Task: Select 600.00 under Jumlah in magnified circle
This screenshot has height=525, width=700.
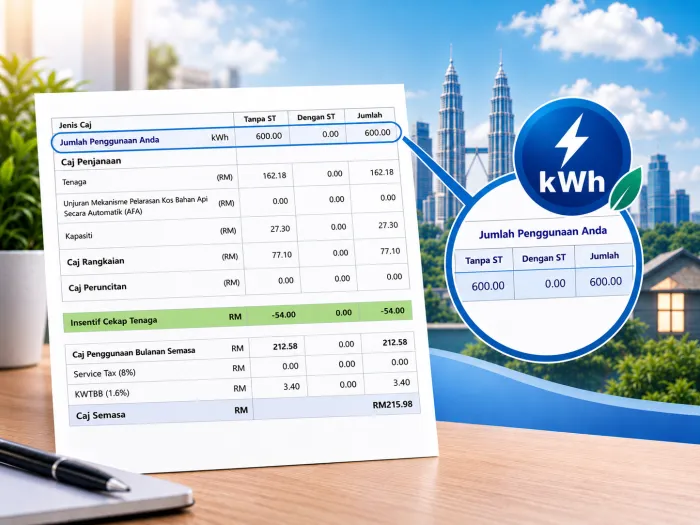Action: coord(605,282)
